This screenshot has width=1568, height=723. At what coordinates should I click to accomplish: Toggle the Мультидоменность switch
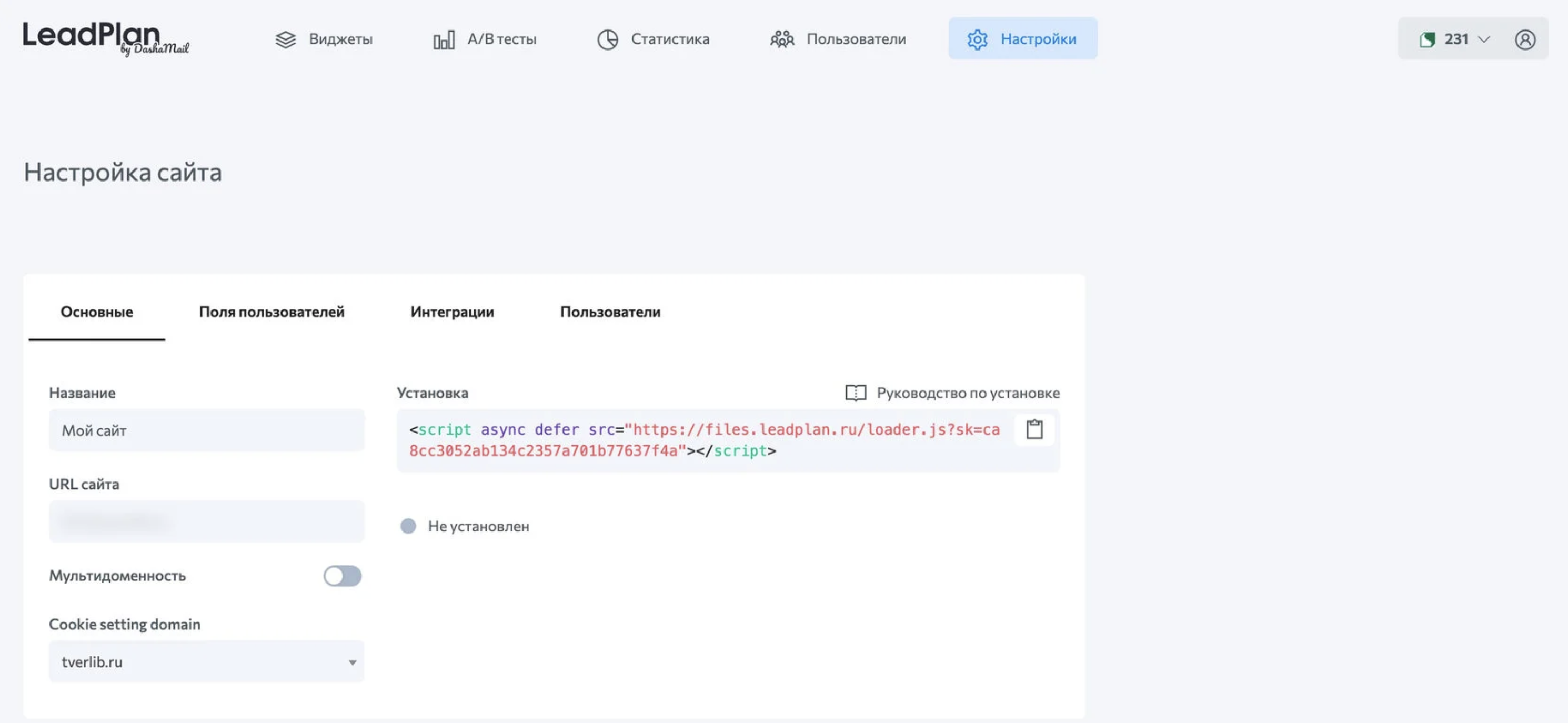point(342,576)
